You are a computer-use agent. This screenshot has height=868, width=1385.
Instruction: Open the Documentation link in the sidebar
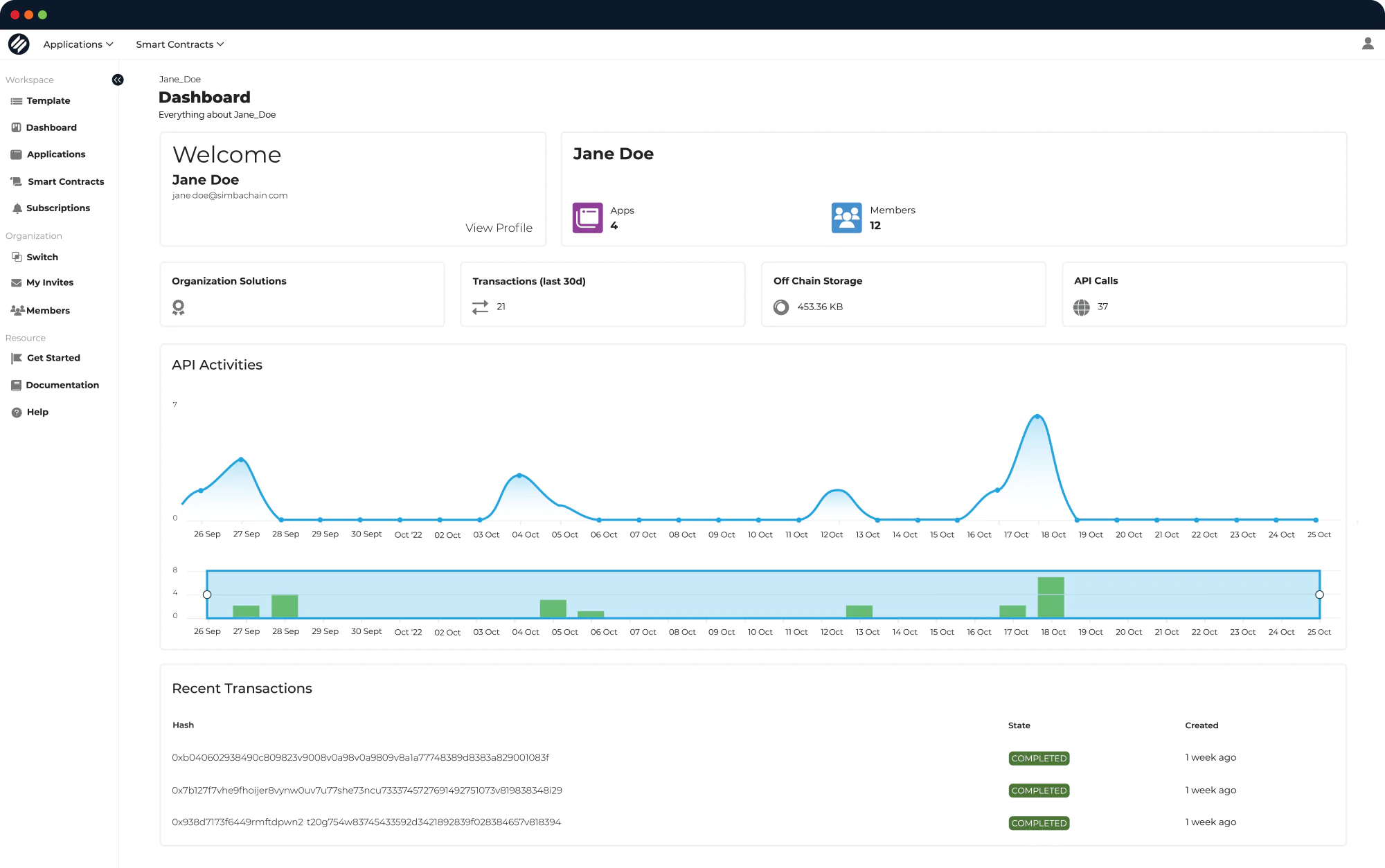point(62,385)
